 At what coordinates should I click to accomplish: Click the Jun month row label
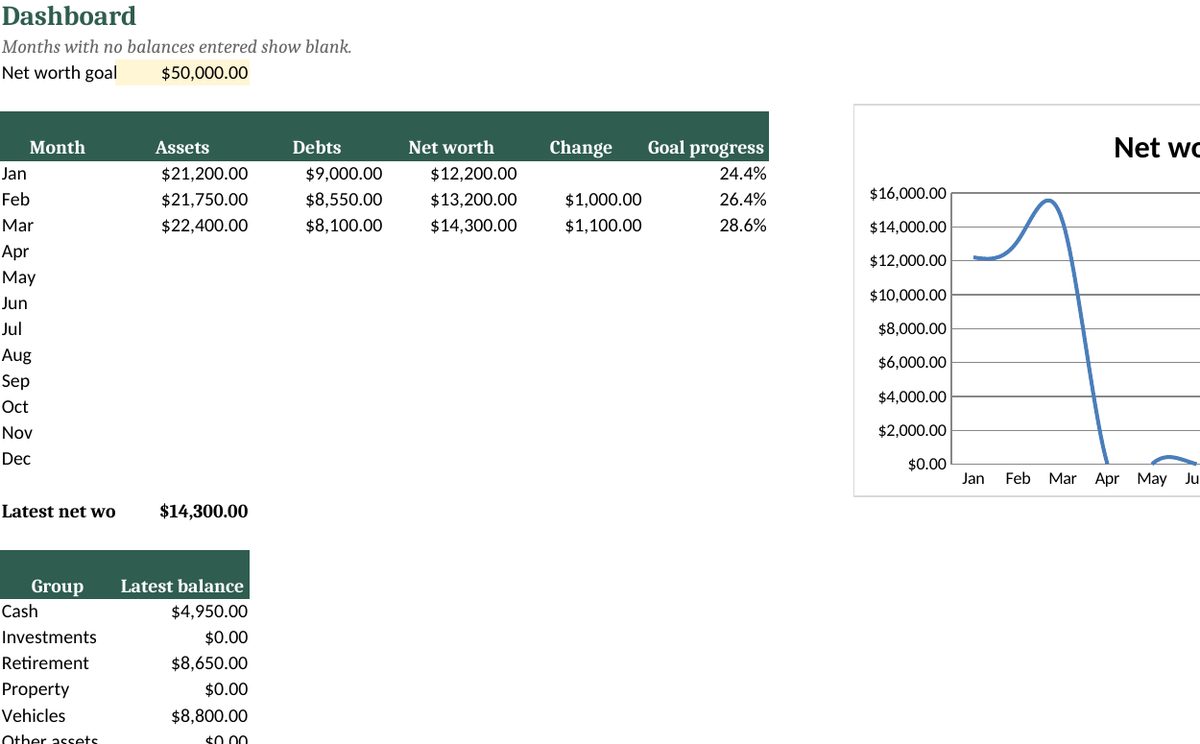click(x=15, y=303)
